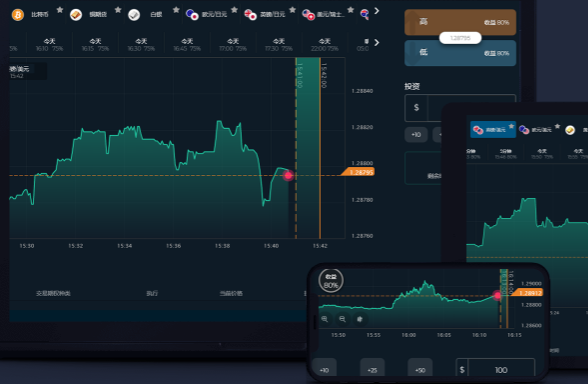
Task: Choose the silver asset icon
Action: pos(134,15)
